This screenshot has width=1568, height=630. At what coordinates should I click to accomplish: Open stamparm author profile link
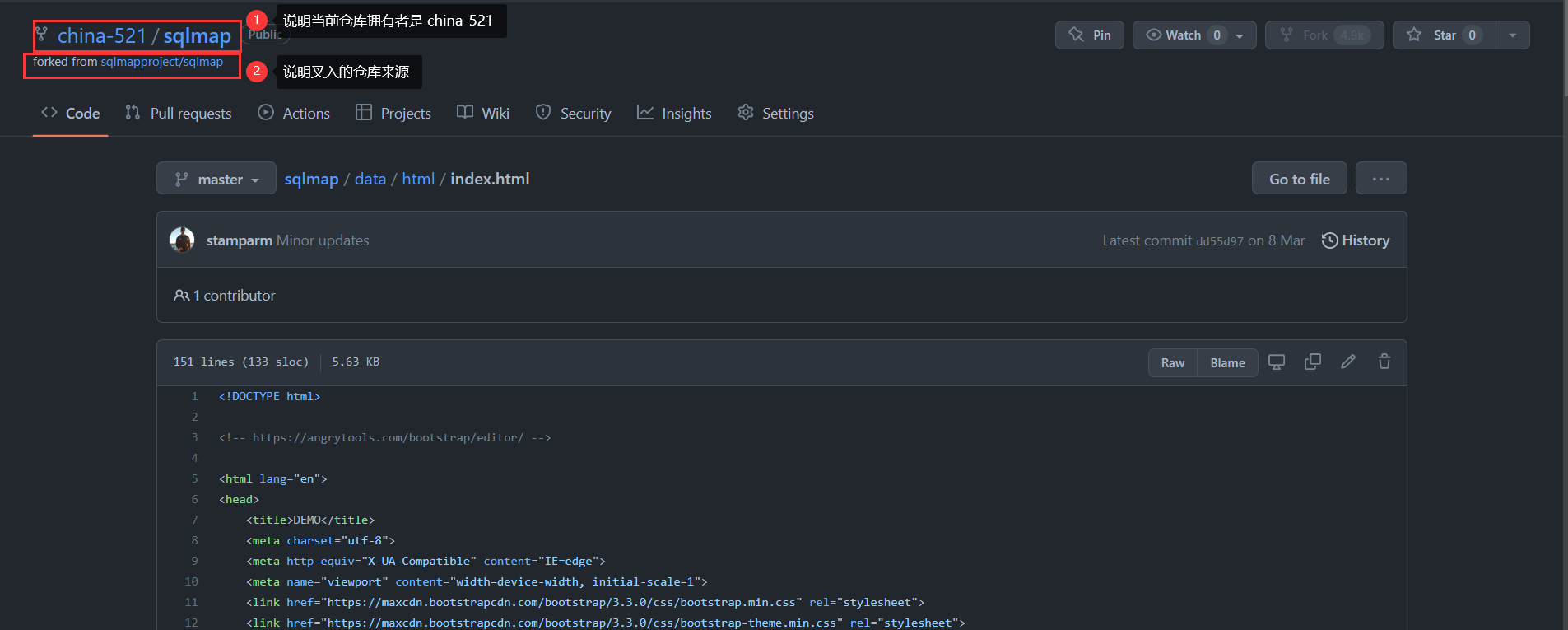click(x=240, y=240)
